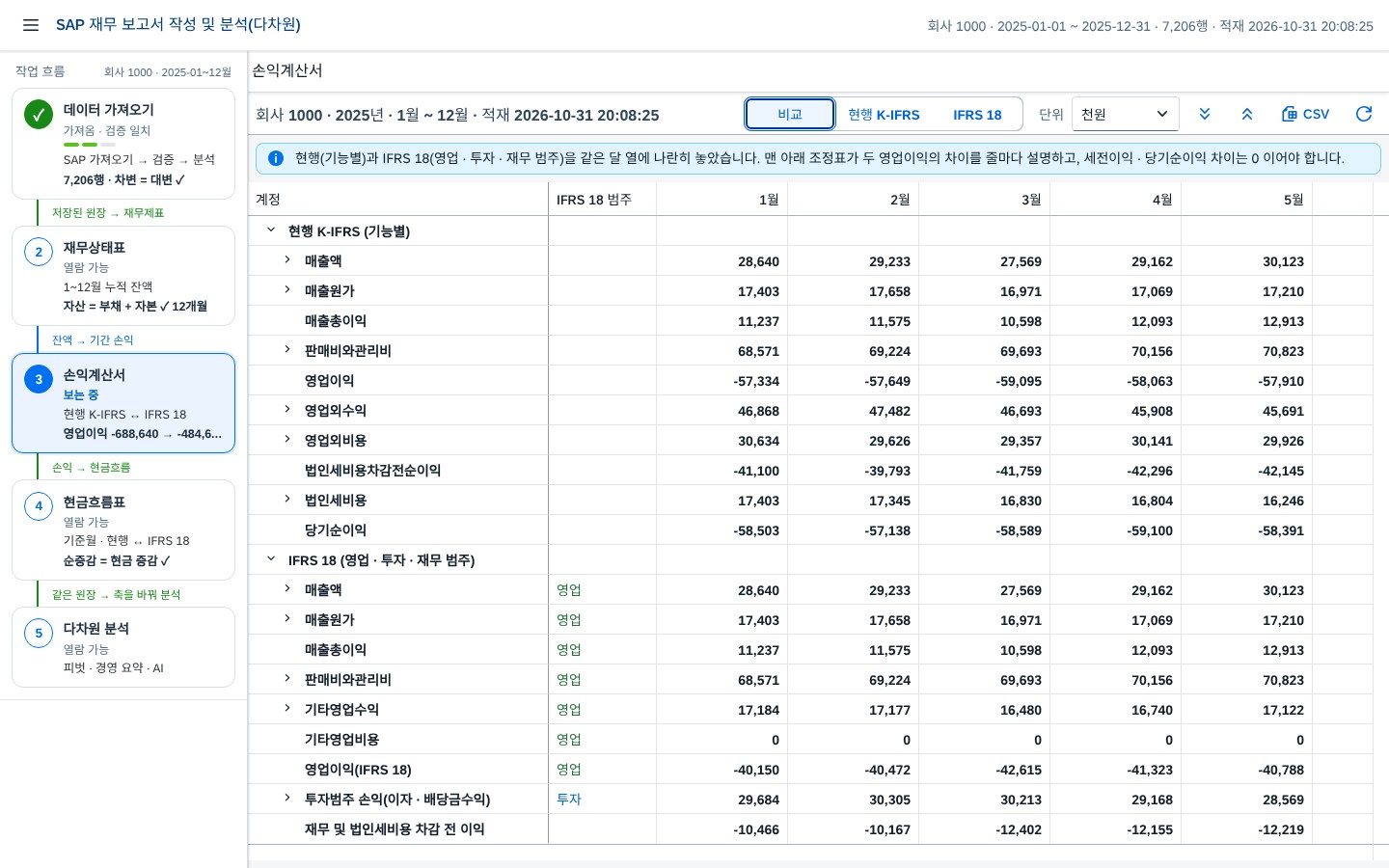This screenshot has height=868, width=1389.
Task: Click the 계정 column header
Action: pyautogui.click(x=398, y=200)
